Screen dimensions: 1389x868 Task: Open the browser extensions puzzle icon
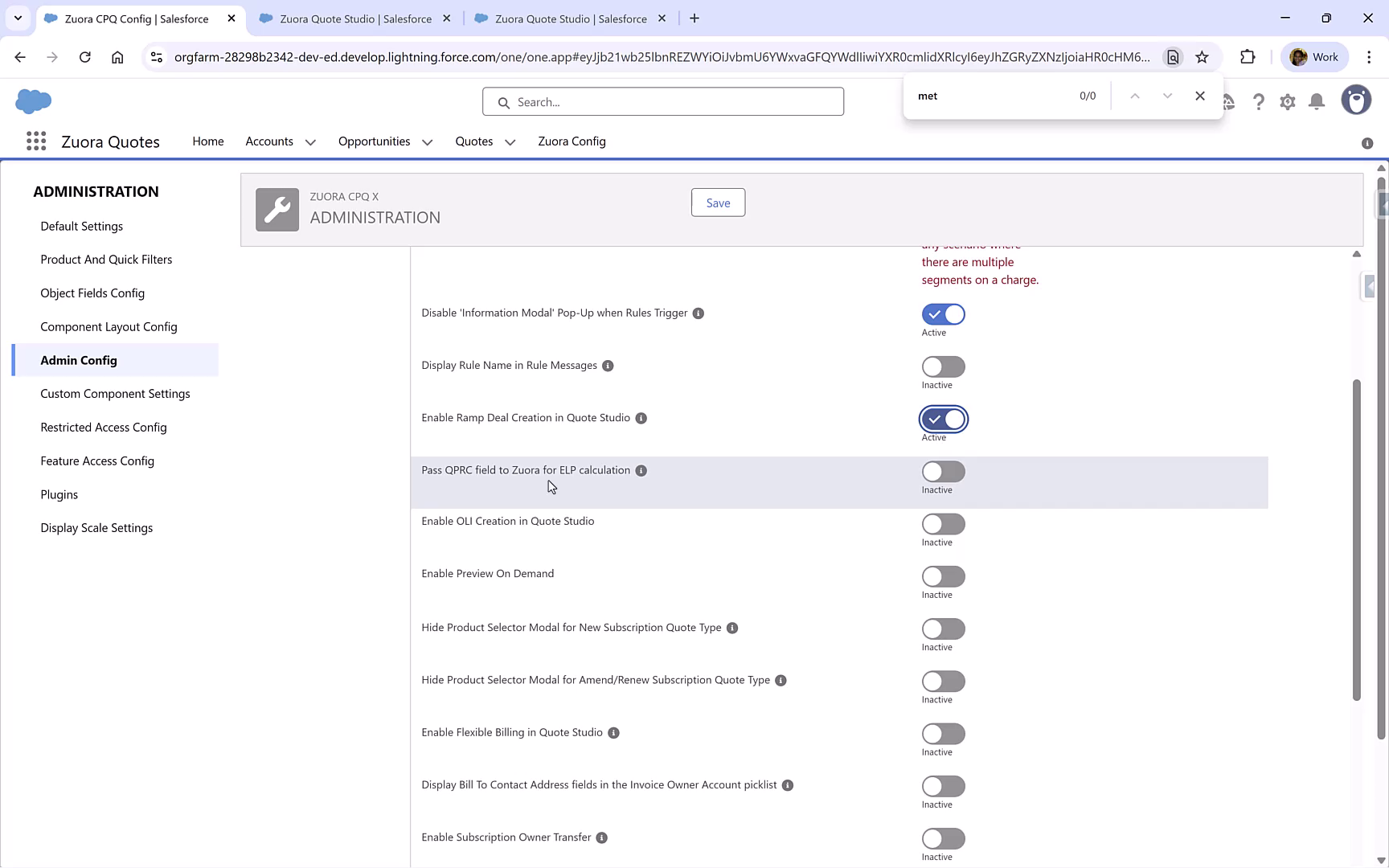coord(1248,57)
